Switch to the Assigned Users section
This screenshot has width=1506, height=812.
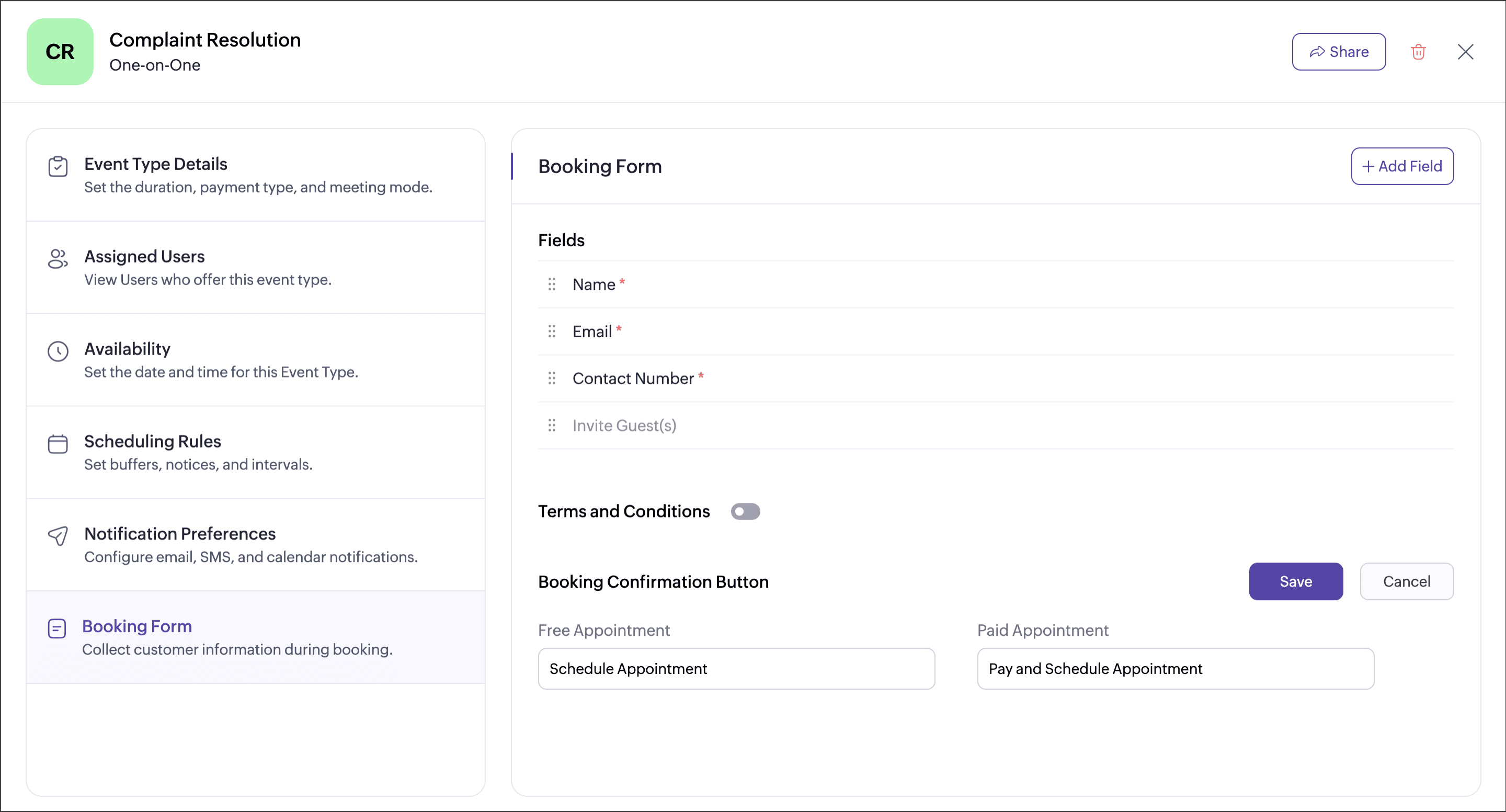(x=256, y=267)
